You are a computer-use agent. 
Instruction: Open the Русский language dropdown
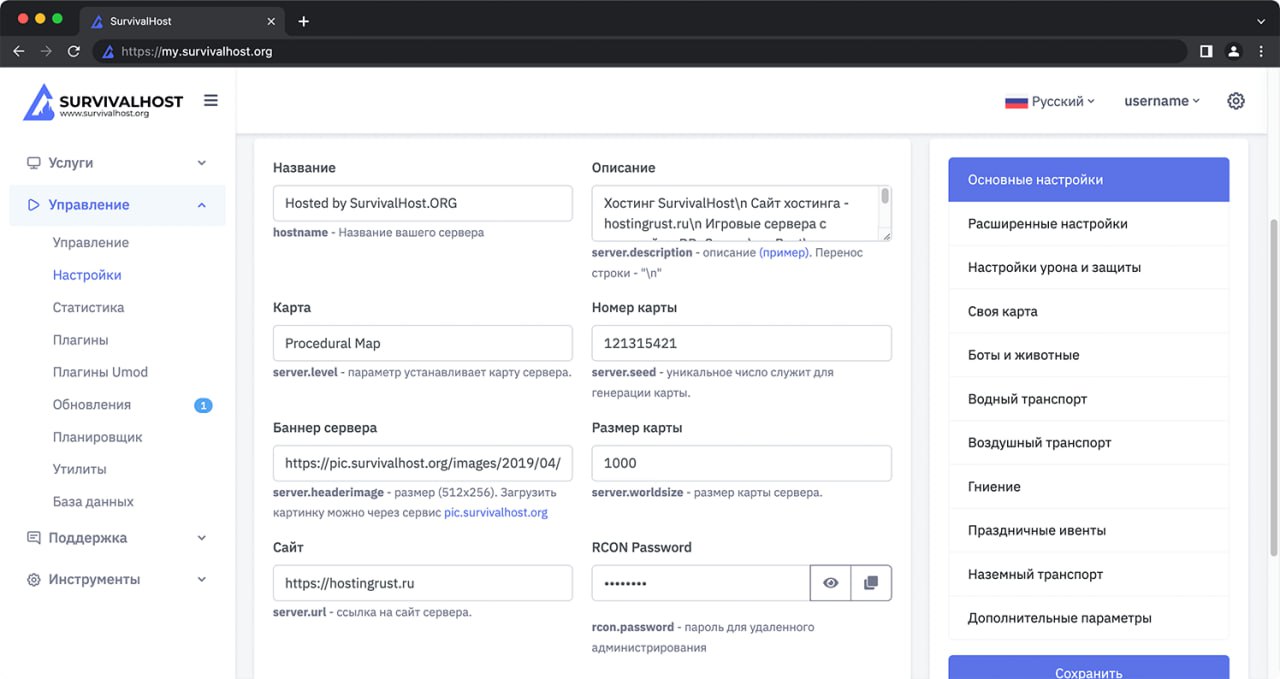pos(1050,101)
